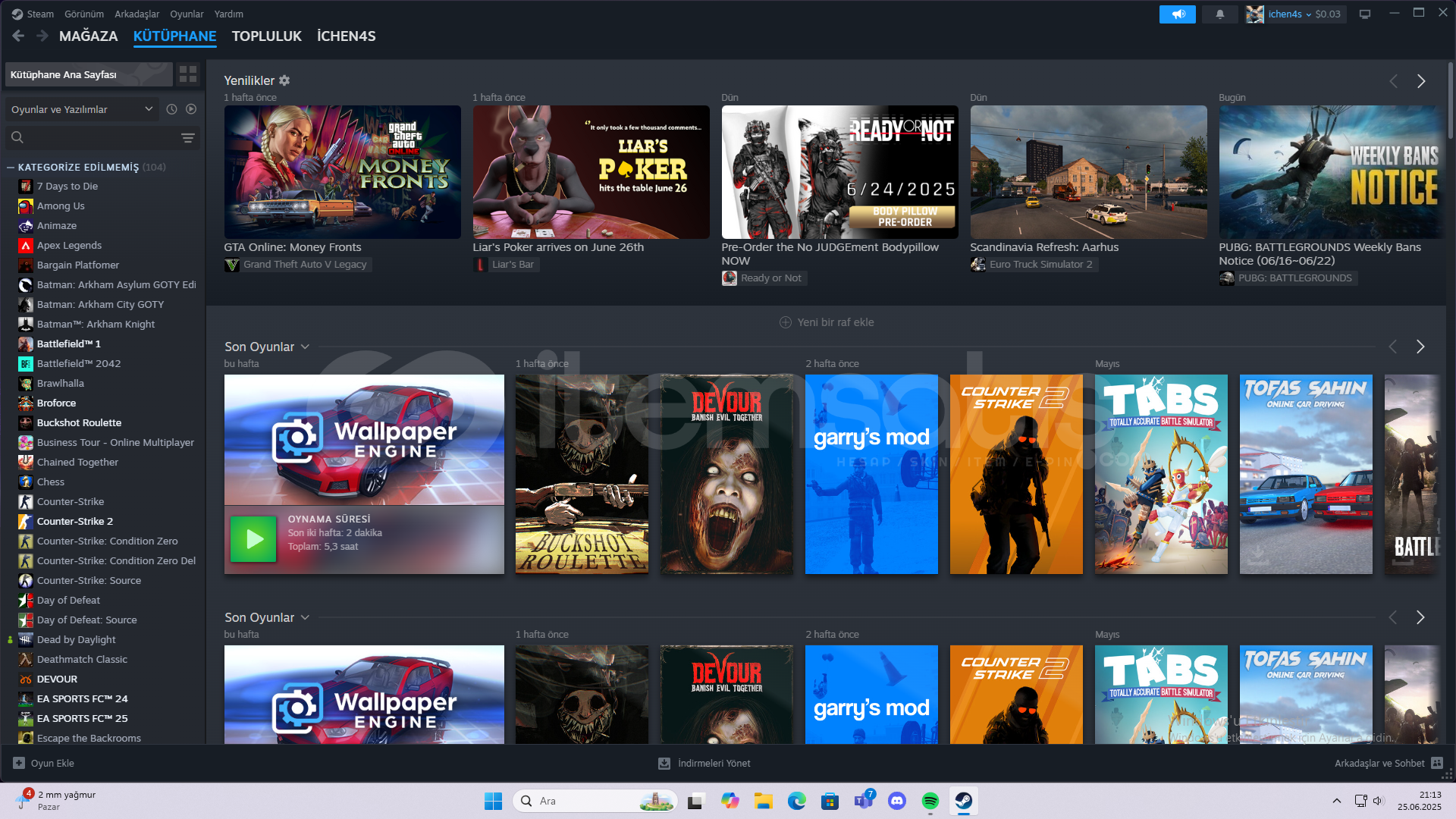This screenshot has height=819, width=1456.
Task: Open friends chat icon at bottom right
Action: (x=1437, y=764)
